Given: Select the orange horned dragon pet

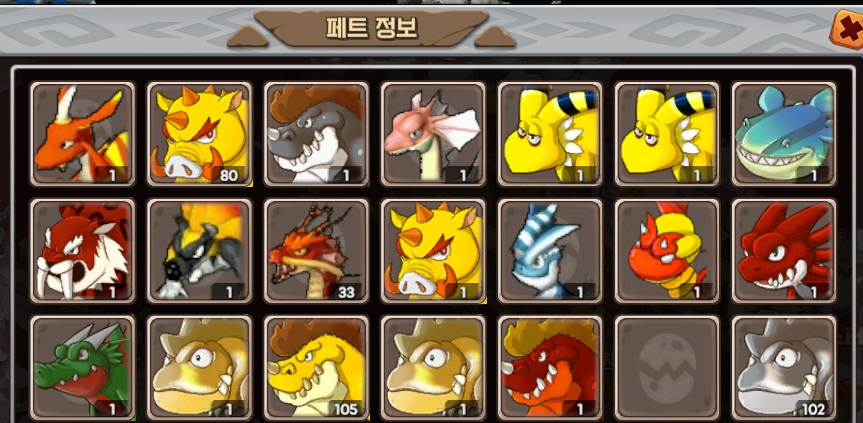Looking at the screenshot, I should (x=83, y=134).
